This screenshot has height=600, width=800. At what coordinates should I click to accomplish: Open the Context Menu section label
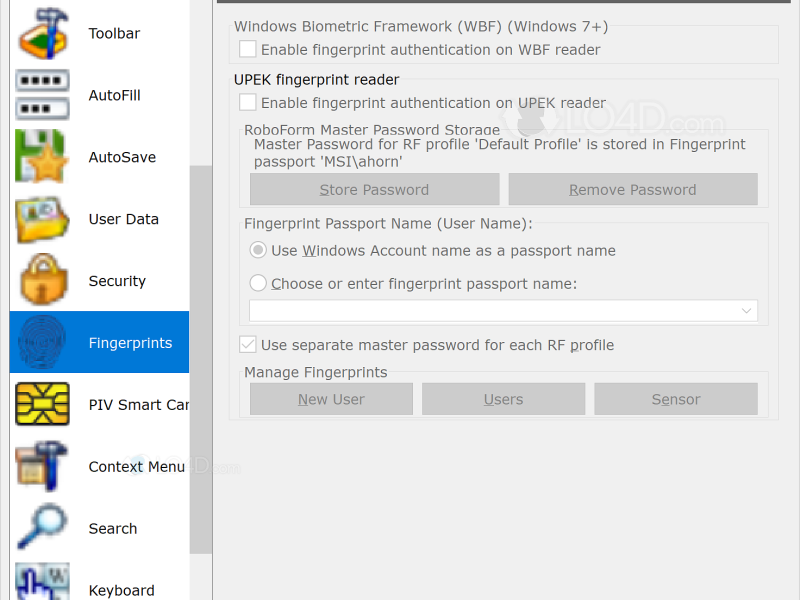137,467
